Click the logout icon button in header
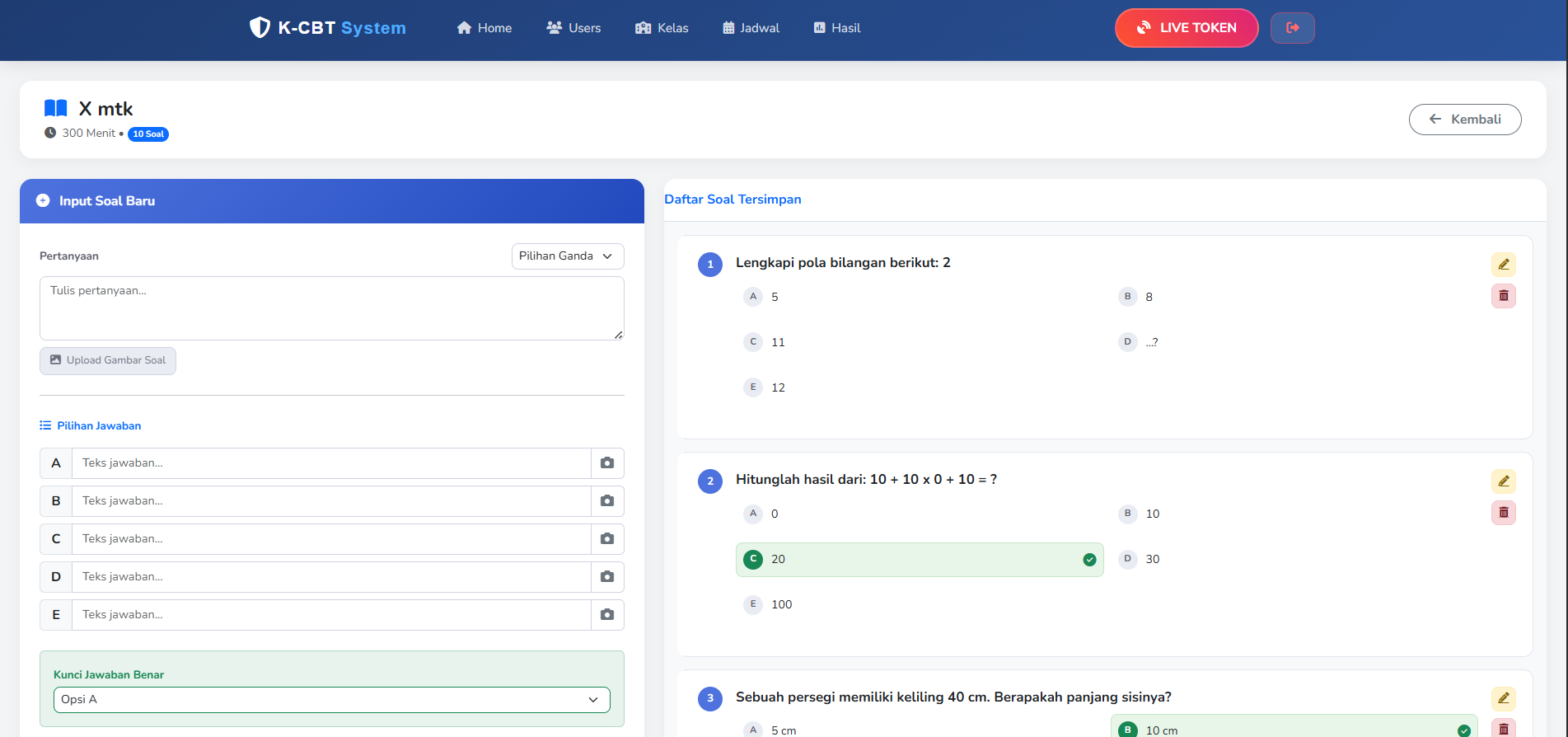The height and width of the screenshot is (737, 1568). pos(1292,28)
